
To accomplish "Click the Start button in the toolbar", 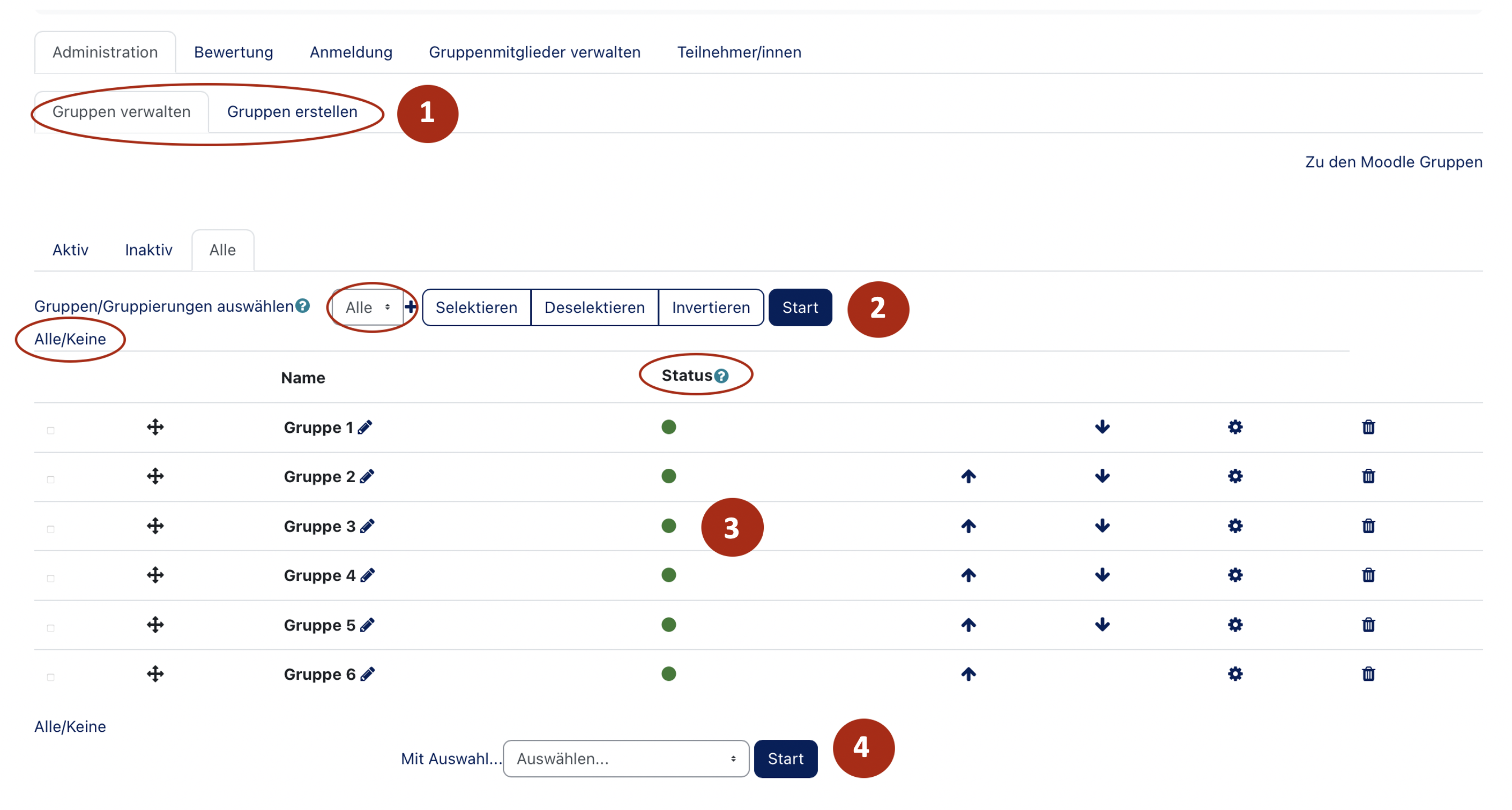I will coord(800,307).
